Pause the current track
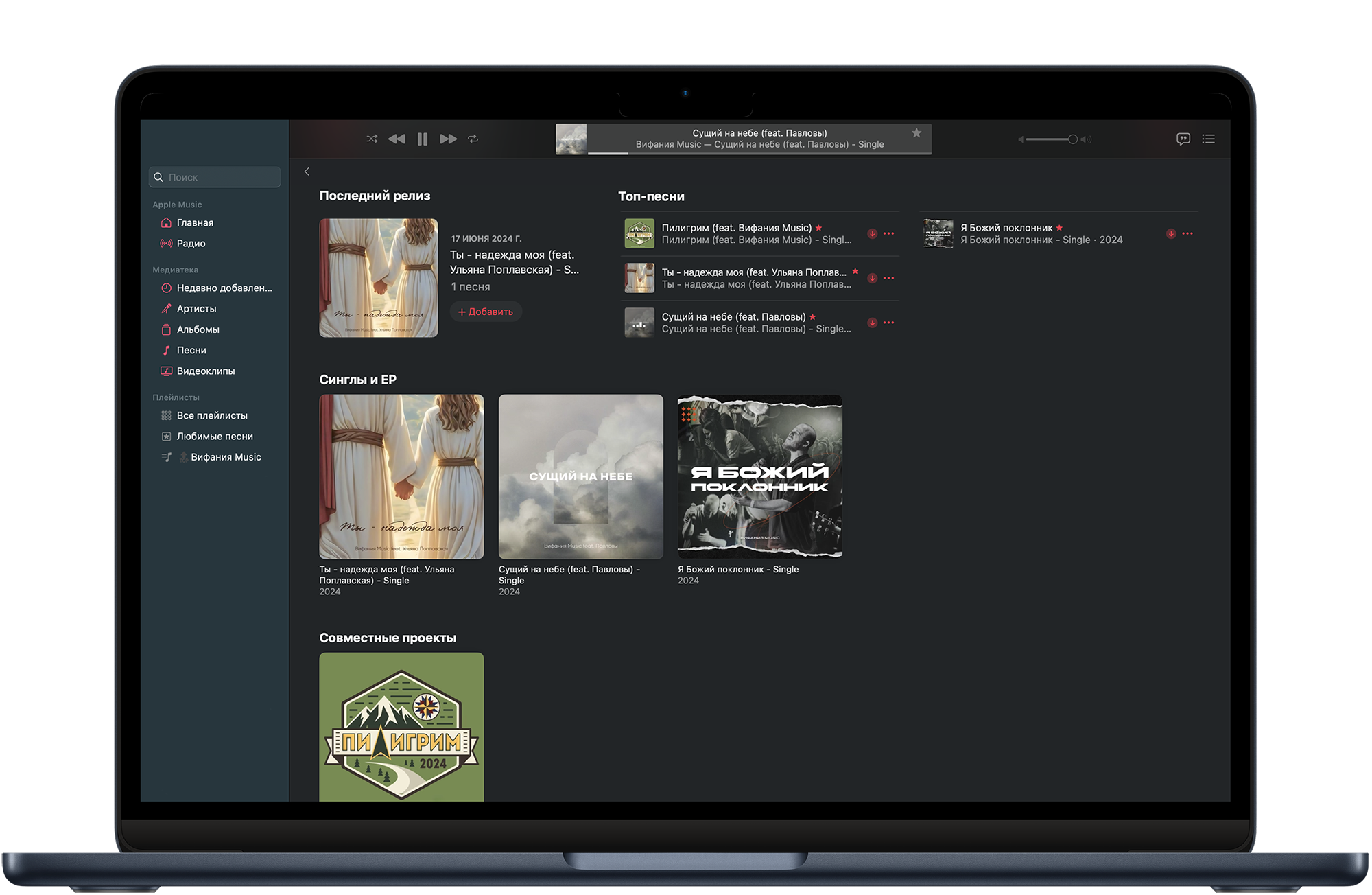This screenshot has height=895, width=1372. pyautogui.click(x=423, y=139)
